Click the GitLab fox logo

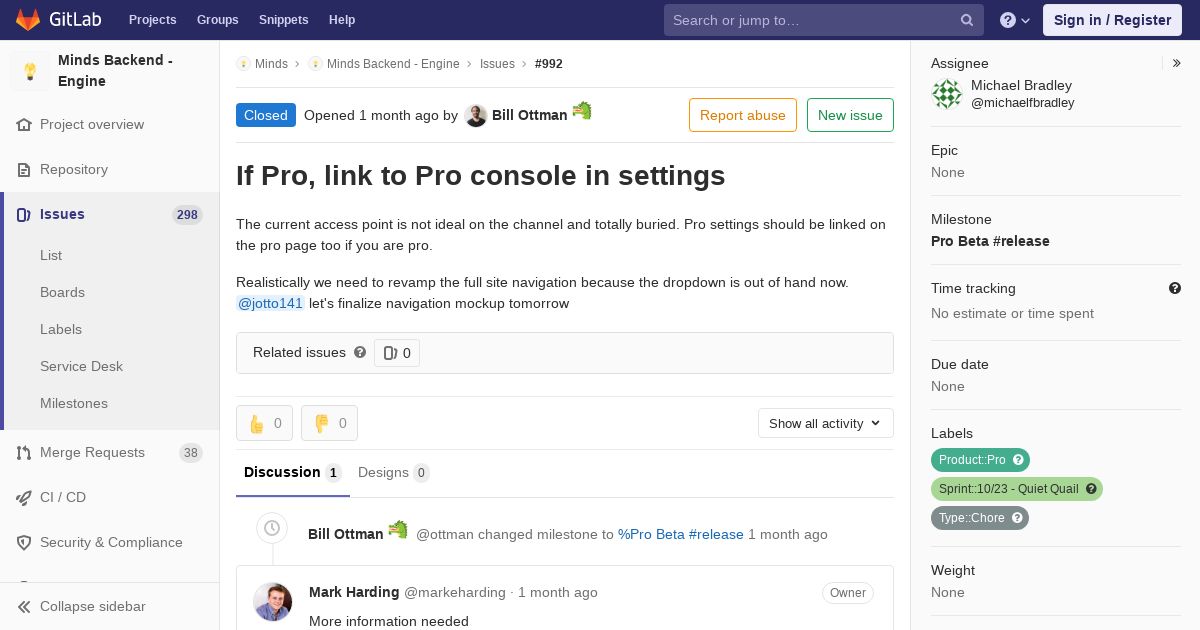tap(28, 20)
